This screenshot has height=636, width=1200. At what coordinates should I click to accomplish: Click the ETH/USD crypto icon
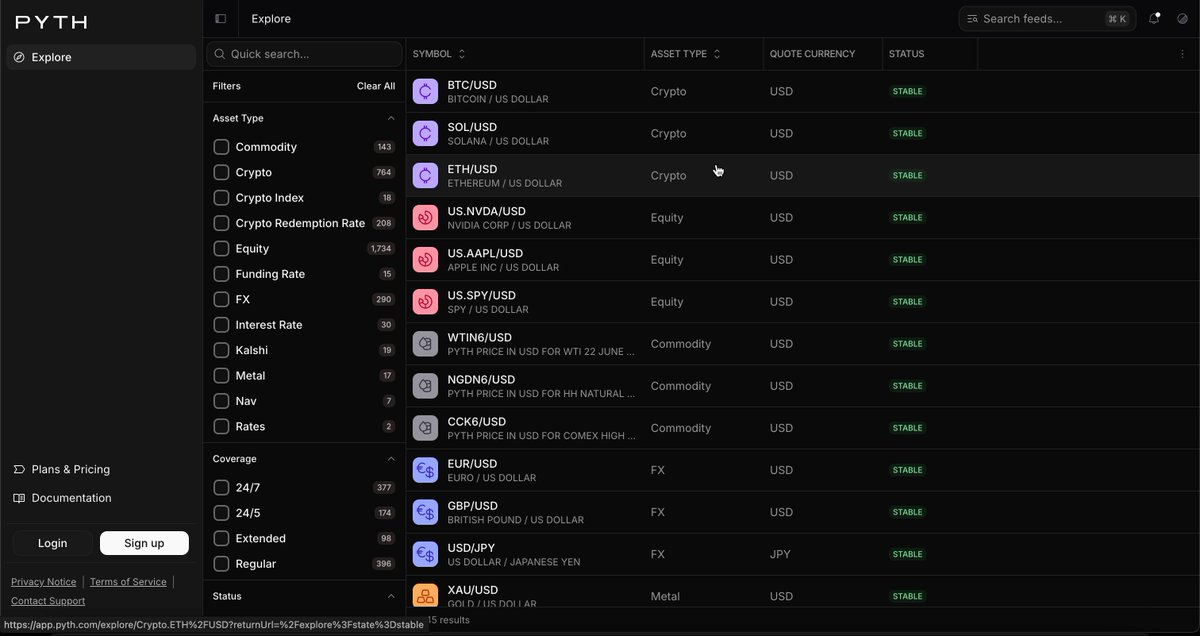pyautogui.click(x=425, y=175)
